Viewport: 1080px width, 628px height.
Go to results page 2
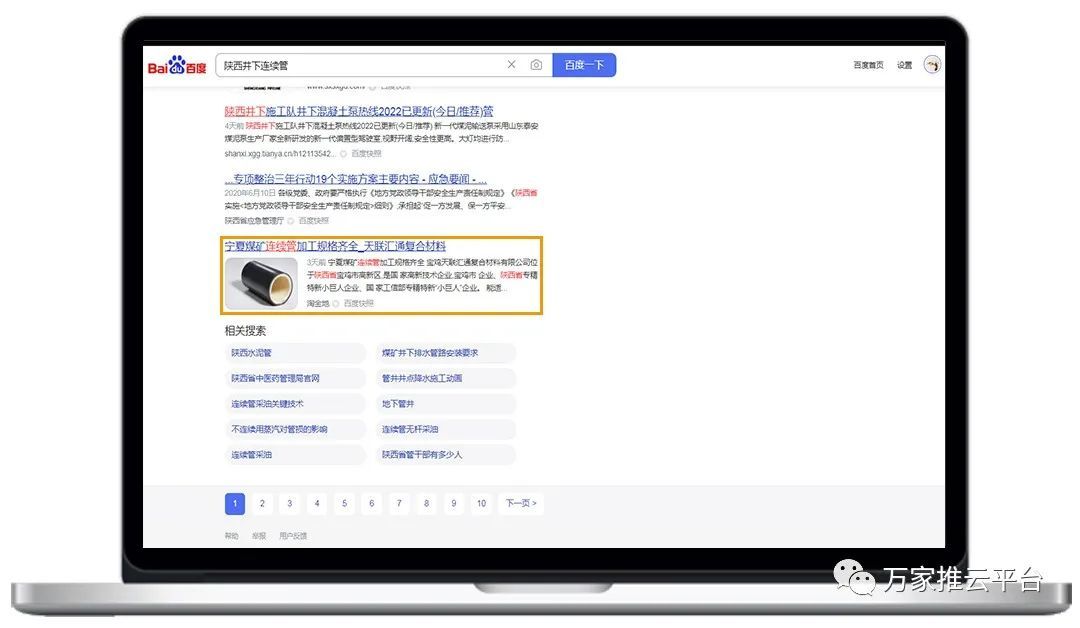tap(262, 503)
